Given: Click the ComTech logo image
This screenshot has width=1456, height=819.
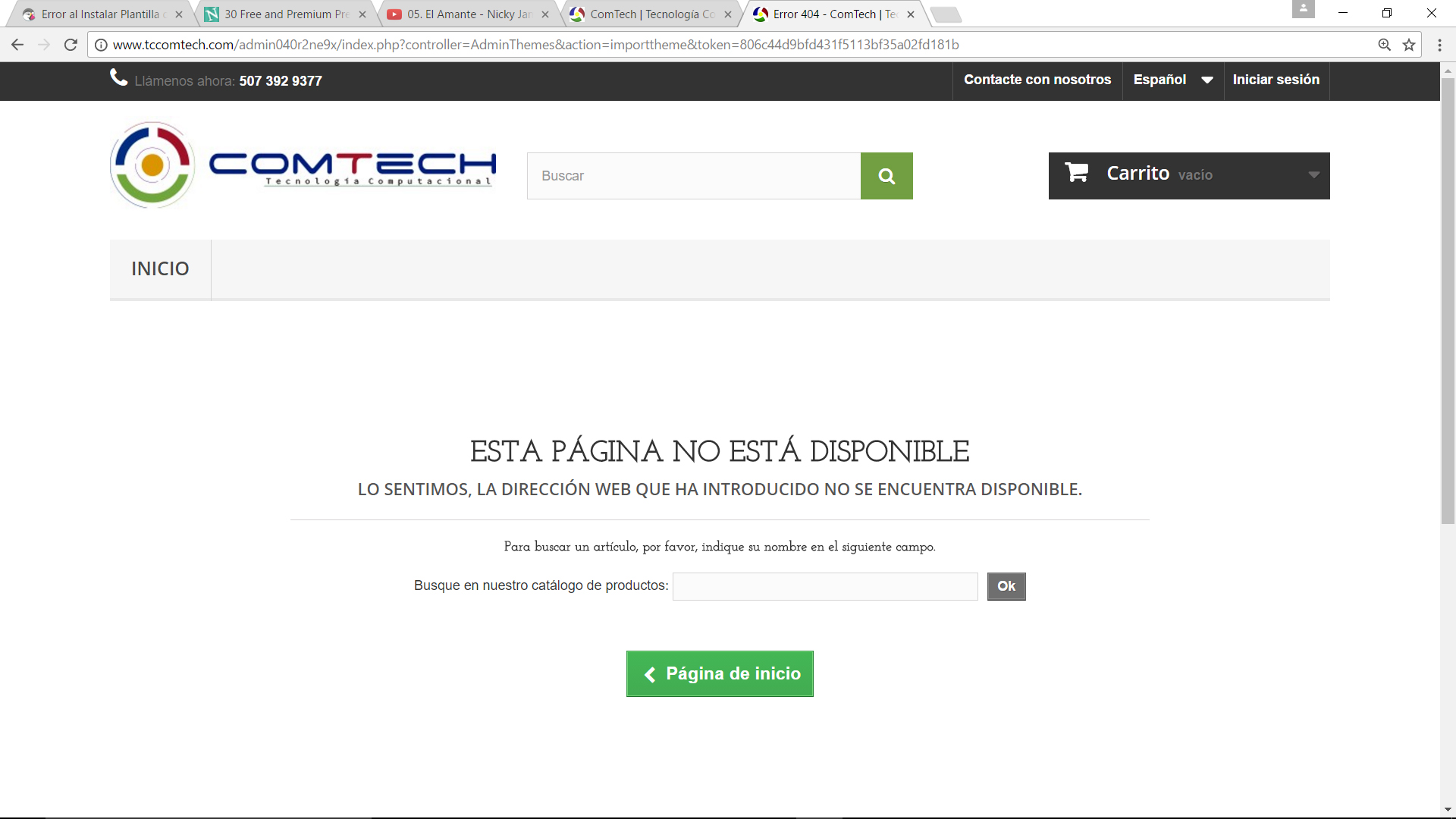Looking at the screenshot, I should 303,165.
